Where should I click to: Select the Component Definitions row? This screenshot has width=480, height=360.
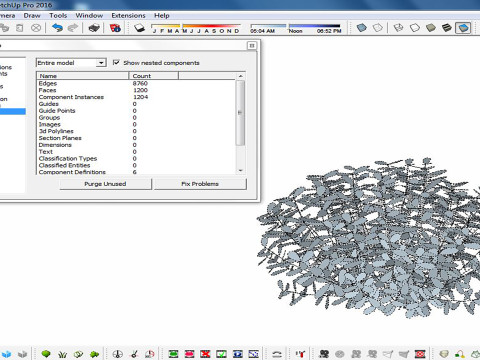pos(136,172)
